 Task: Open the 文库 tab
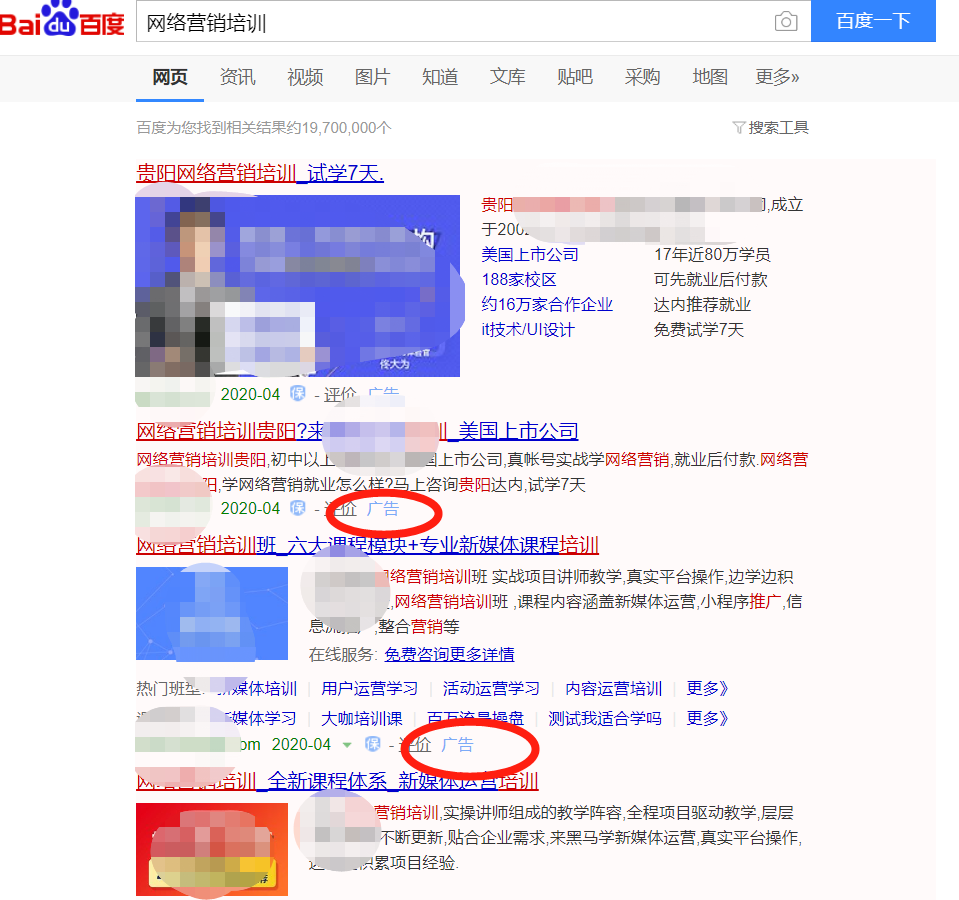point(507,77)
